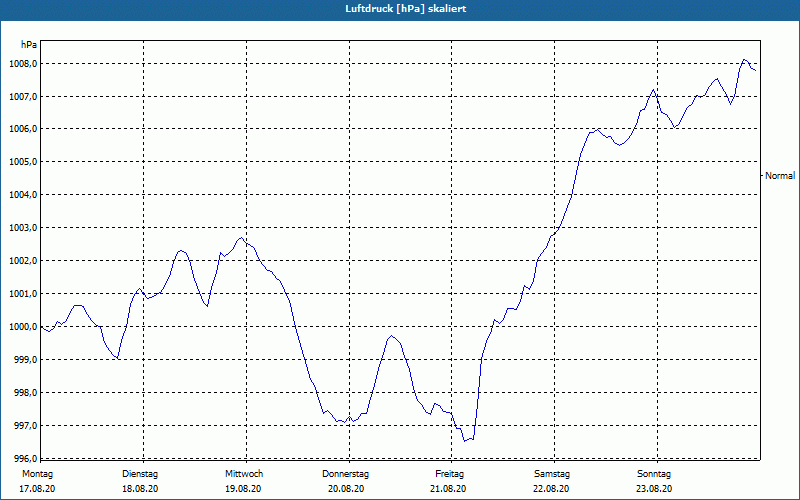Click the 1001,0 axis value
This screenshot has width=800, height=500.
click(x=23, y=294)
